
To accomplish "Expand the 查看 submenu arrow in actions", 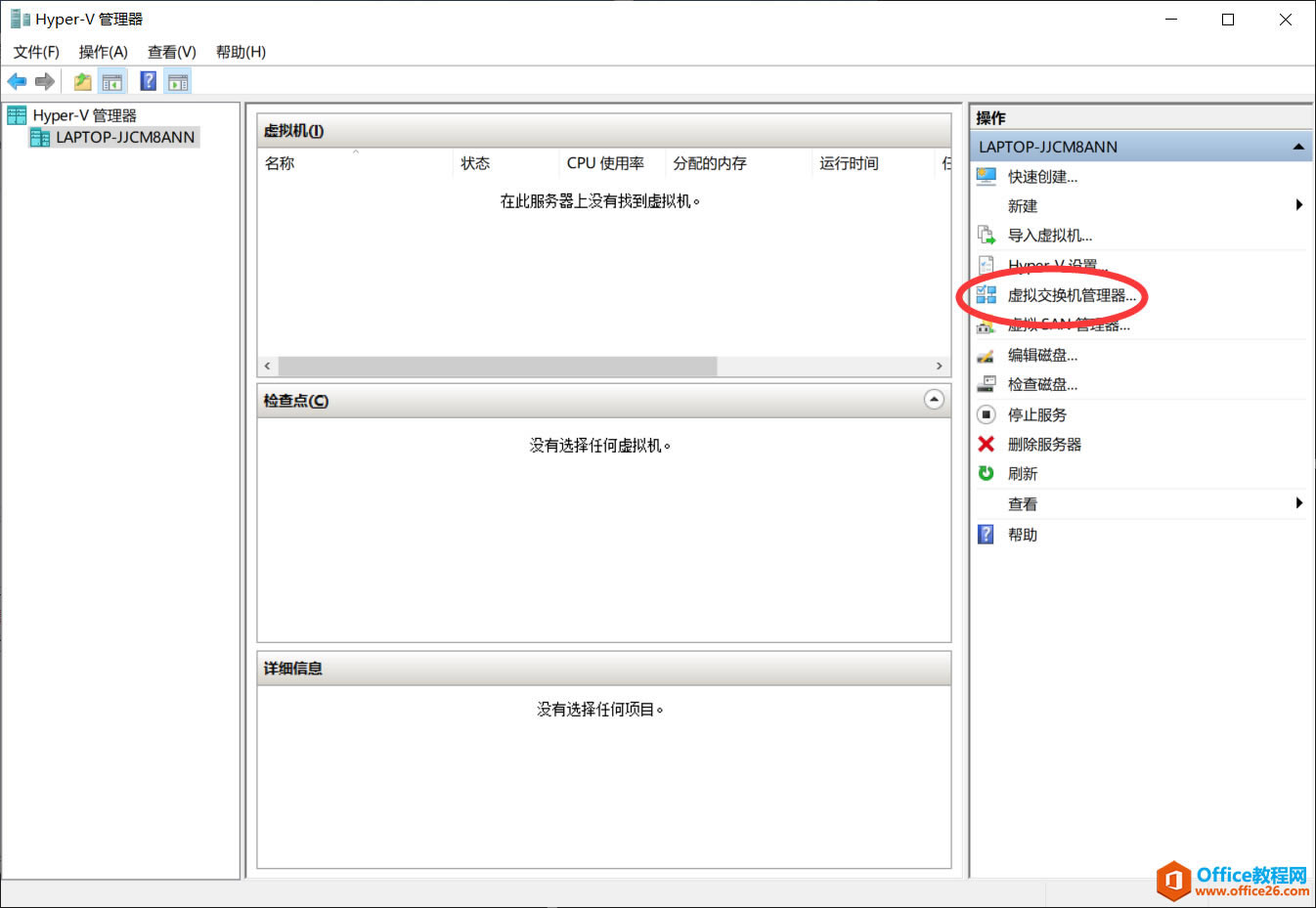I will point(1299,502).
